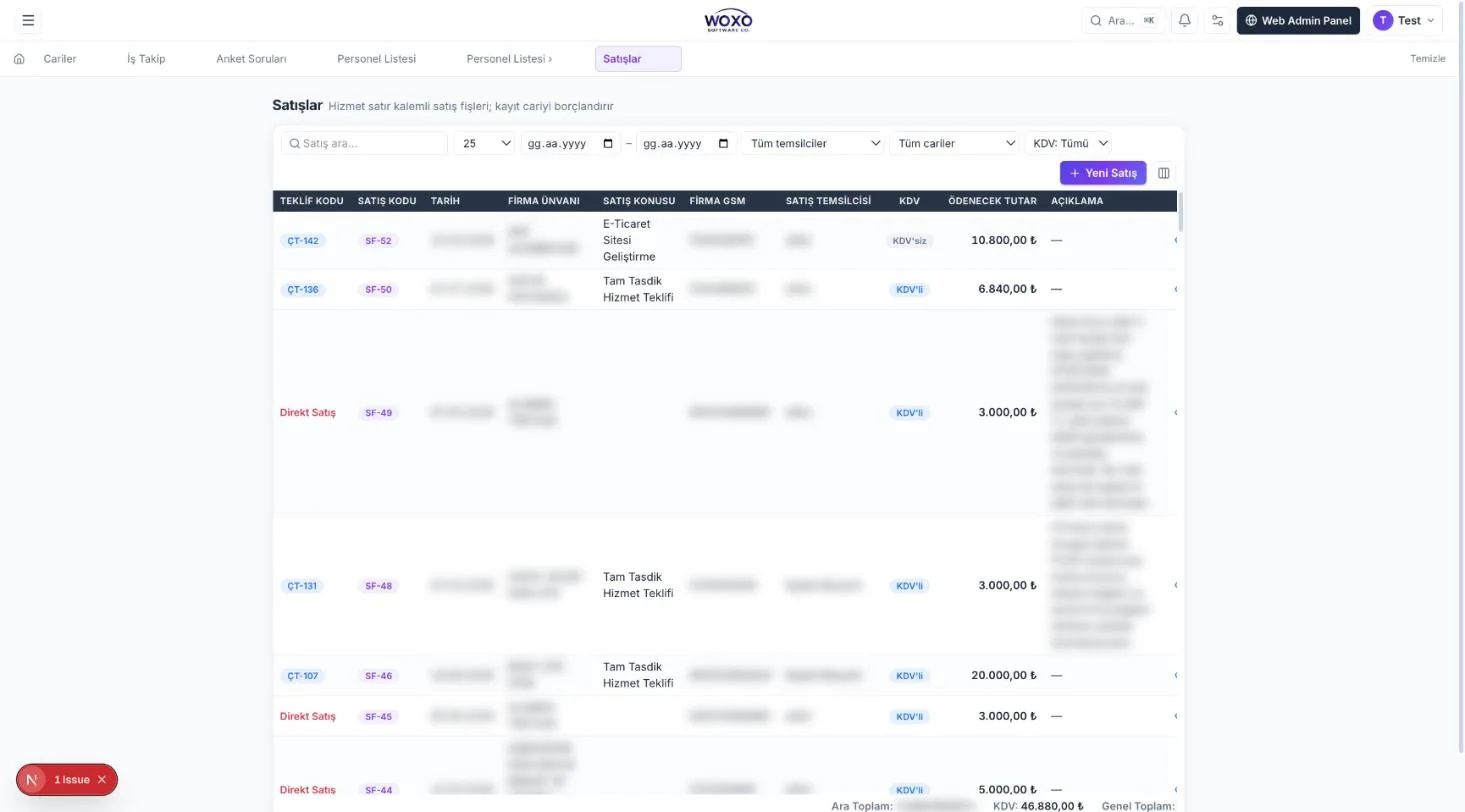Screen dimensions: 1465x812
Task: Switch to the Anket Soruları tab
Action: pyautogui.click(x=251, y=59)
